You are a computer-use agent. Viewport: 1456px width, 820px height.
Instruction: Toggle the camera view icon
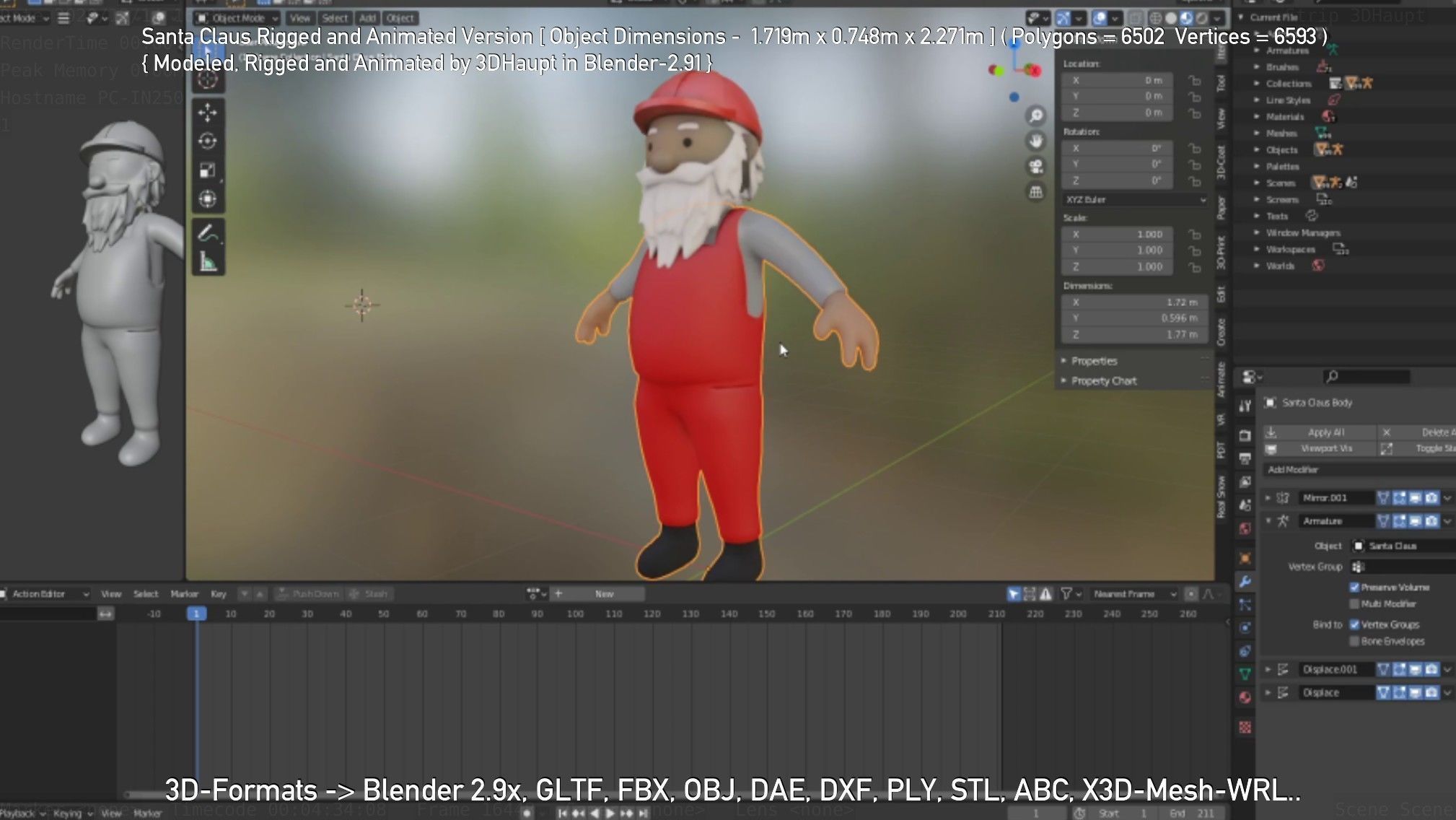tap(1036, 166)
